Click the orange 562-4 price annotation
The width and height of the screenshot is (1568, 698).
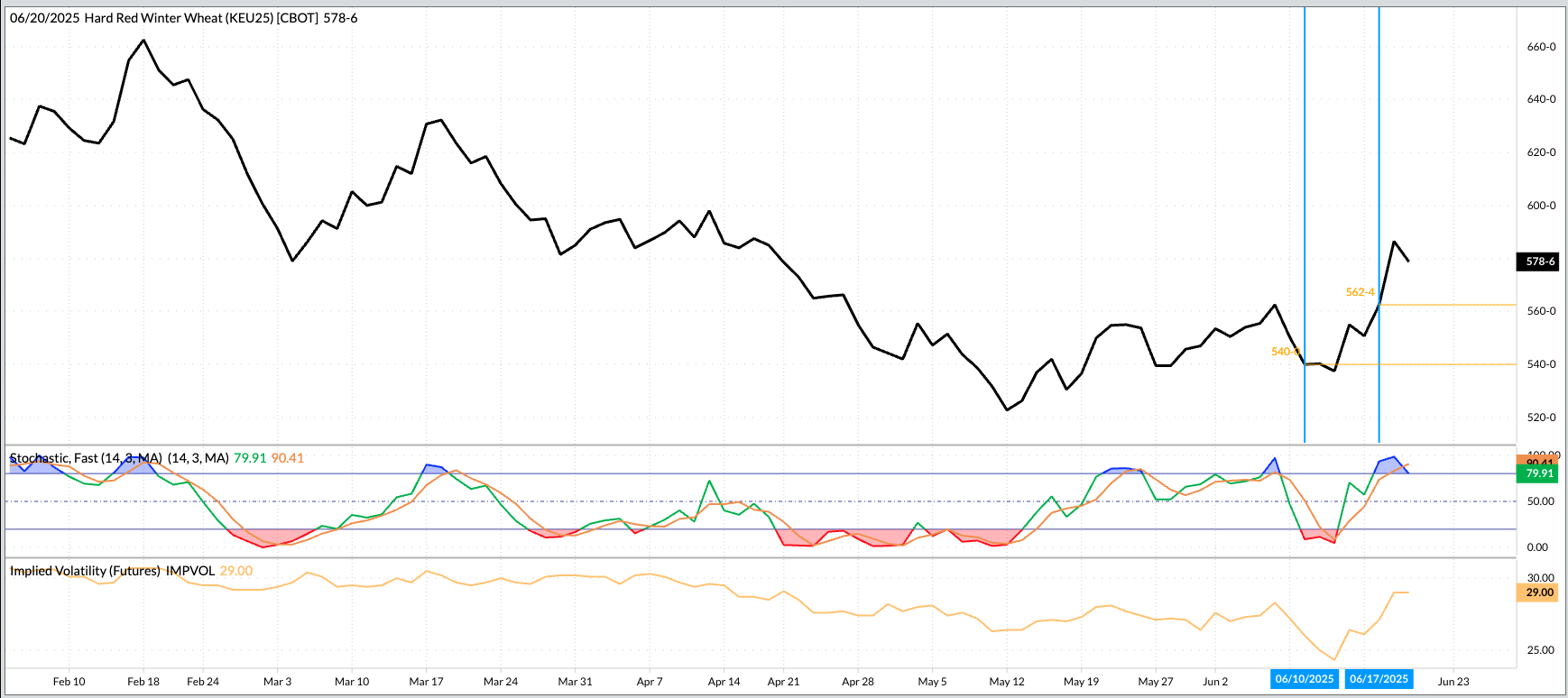(1360, 292)
